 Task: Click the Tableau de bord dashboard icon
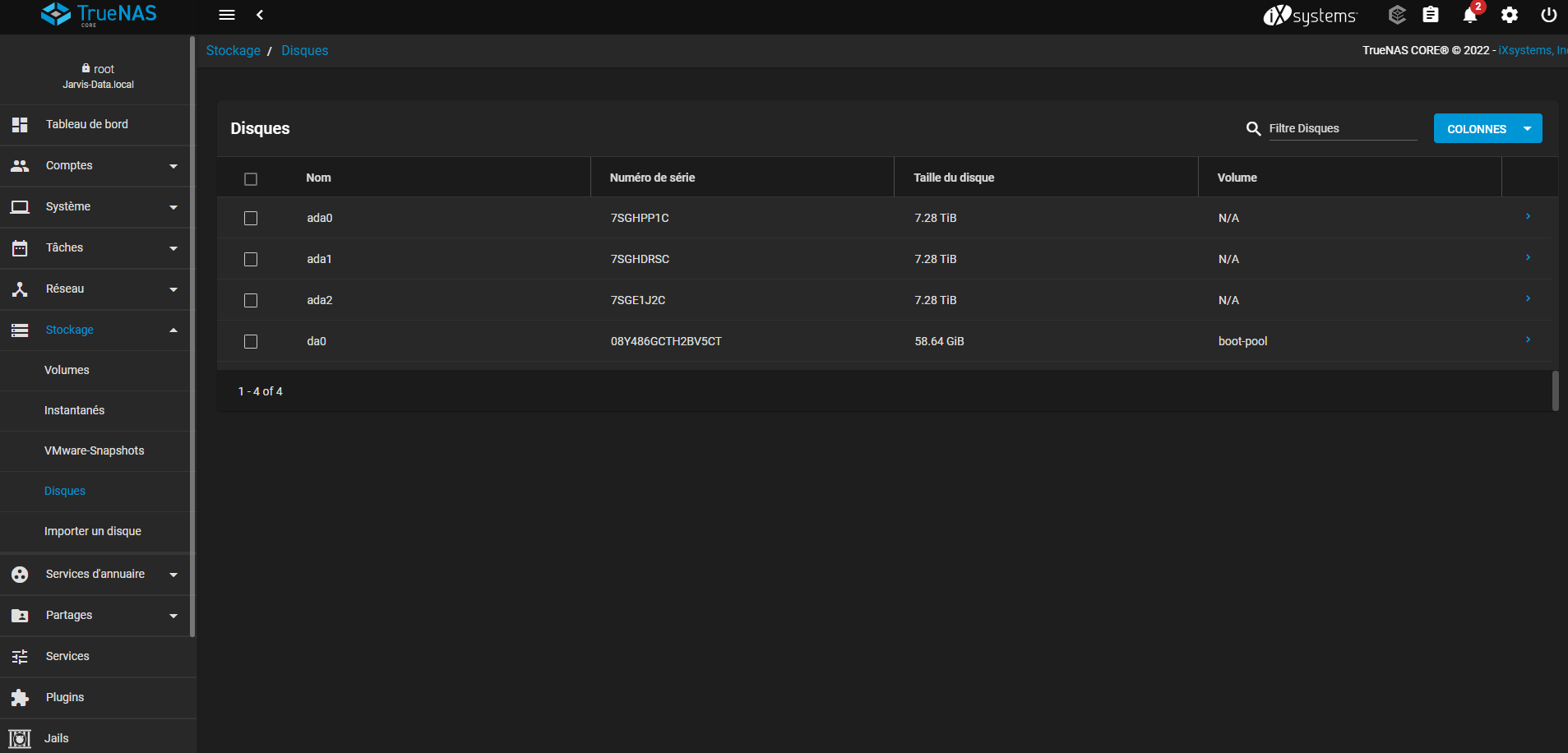pos(20,124)
